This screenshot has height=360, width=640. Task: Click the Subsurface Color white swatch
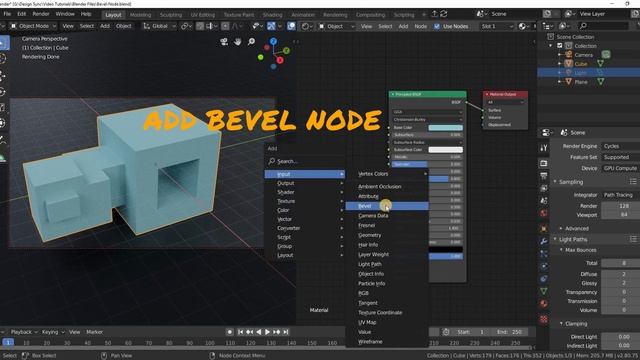[x=445, y=150]
